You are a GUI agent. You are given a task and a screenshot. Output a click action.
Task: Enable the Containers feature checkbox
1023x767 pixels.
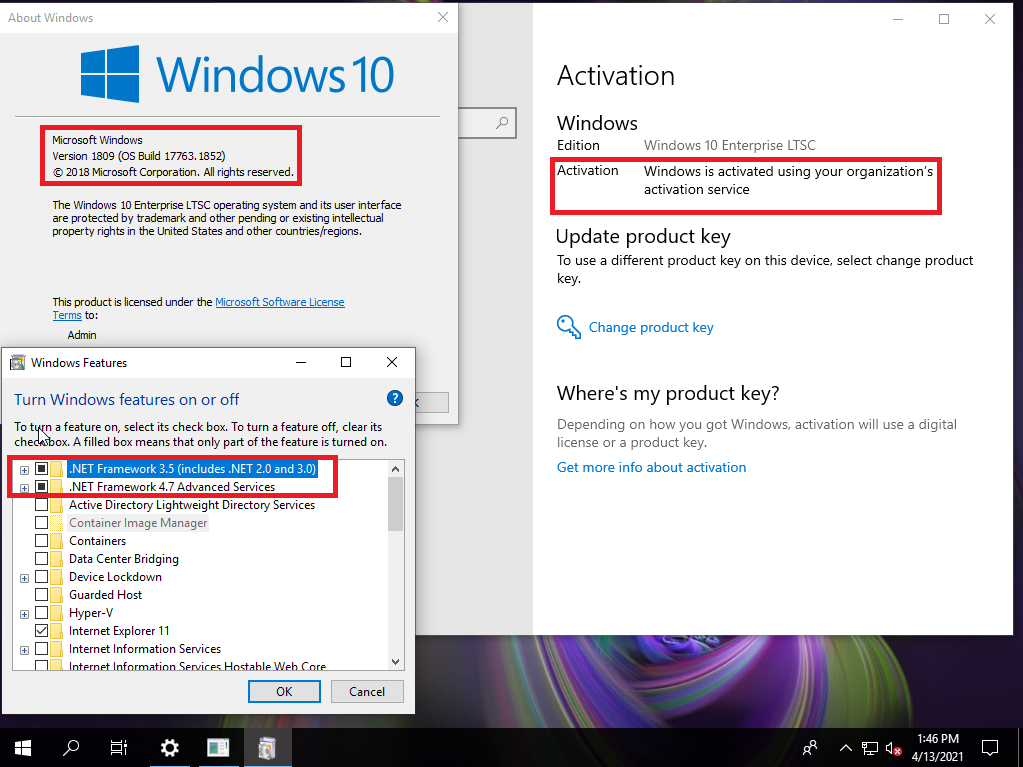pos(41,541)
